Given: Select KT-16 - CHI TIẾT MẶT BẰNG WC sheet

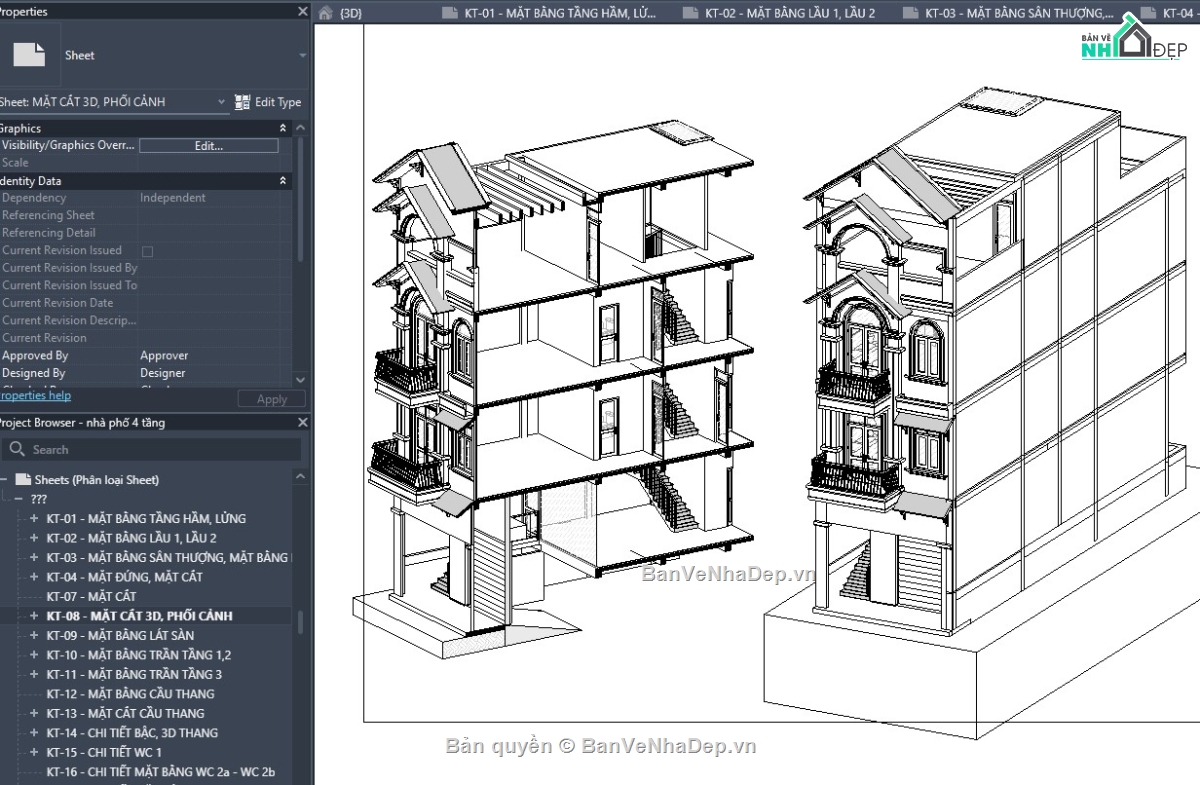Looking at the screenshot, I should (x=160, y=772).
